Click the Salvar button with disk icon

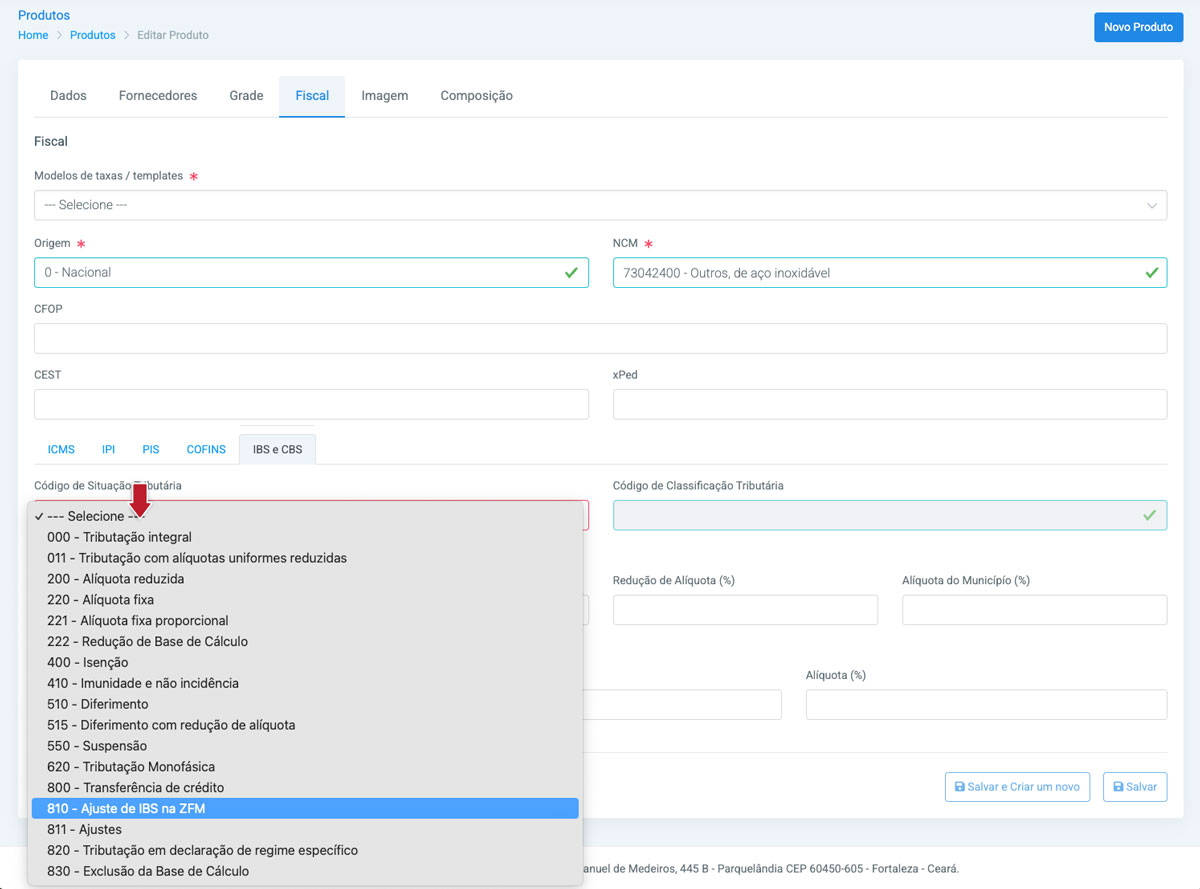pyautogui.click(x=1134, y=787)
